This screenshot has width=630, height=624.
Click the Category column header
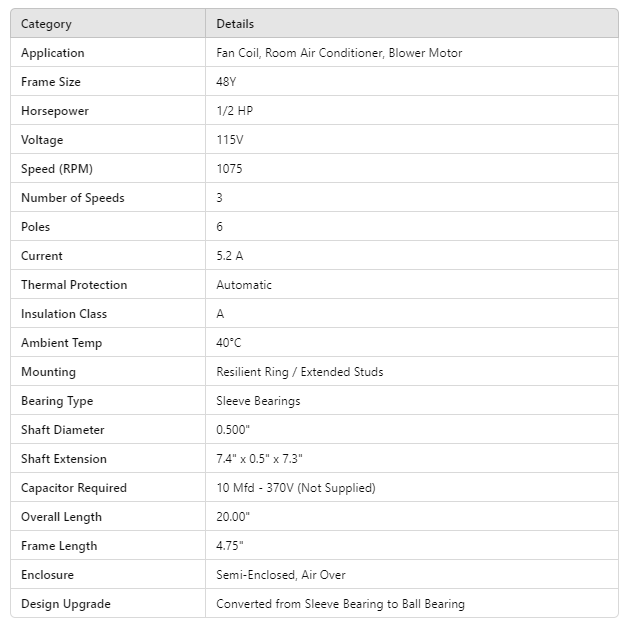tap(46, 24)
